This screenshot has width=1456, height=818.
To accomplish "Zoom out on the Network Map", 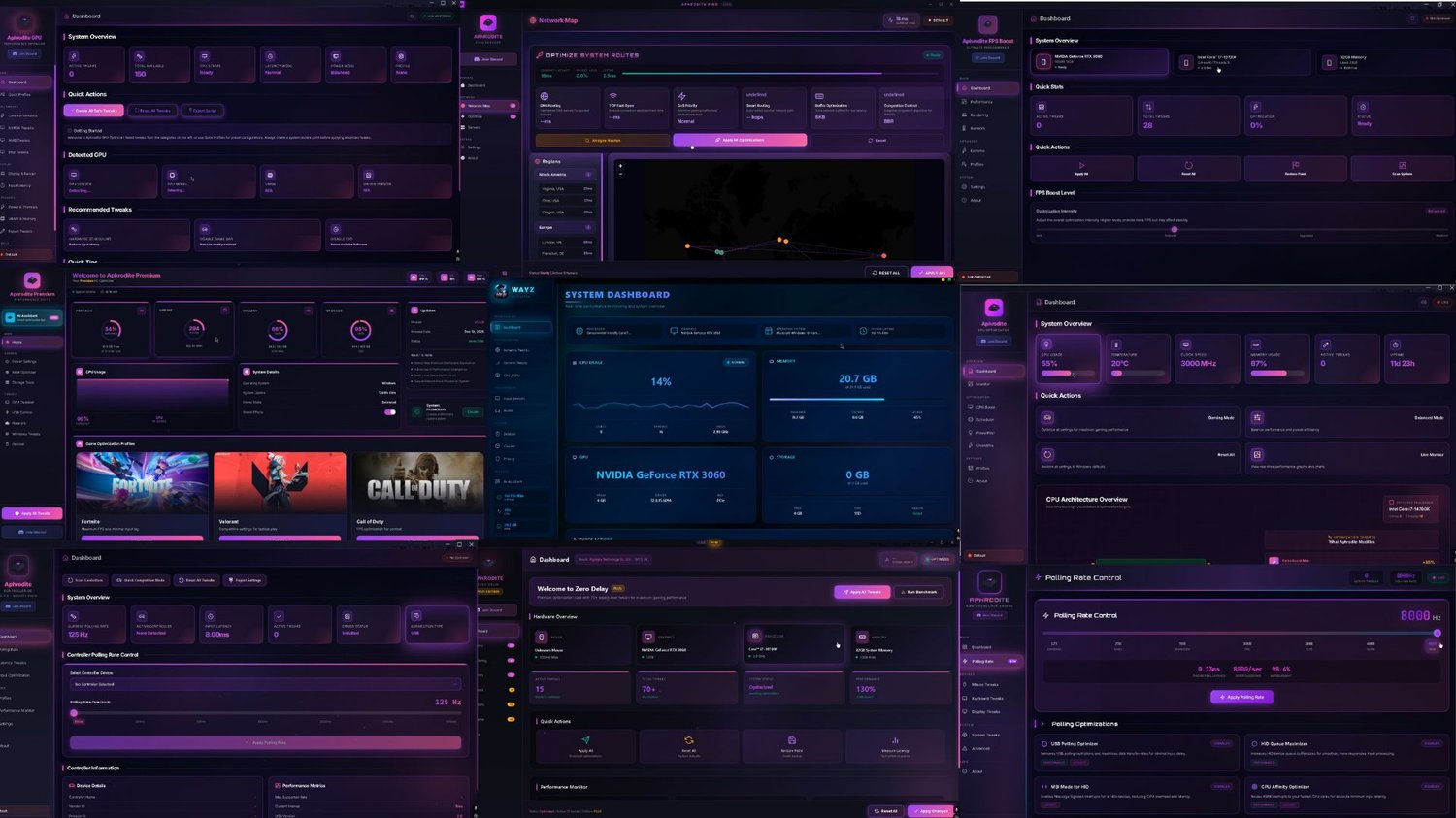I will [x=620, y=175].
